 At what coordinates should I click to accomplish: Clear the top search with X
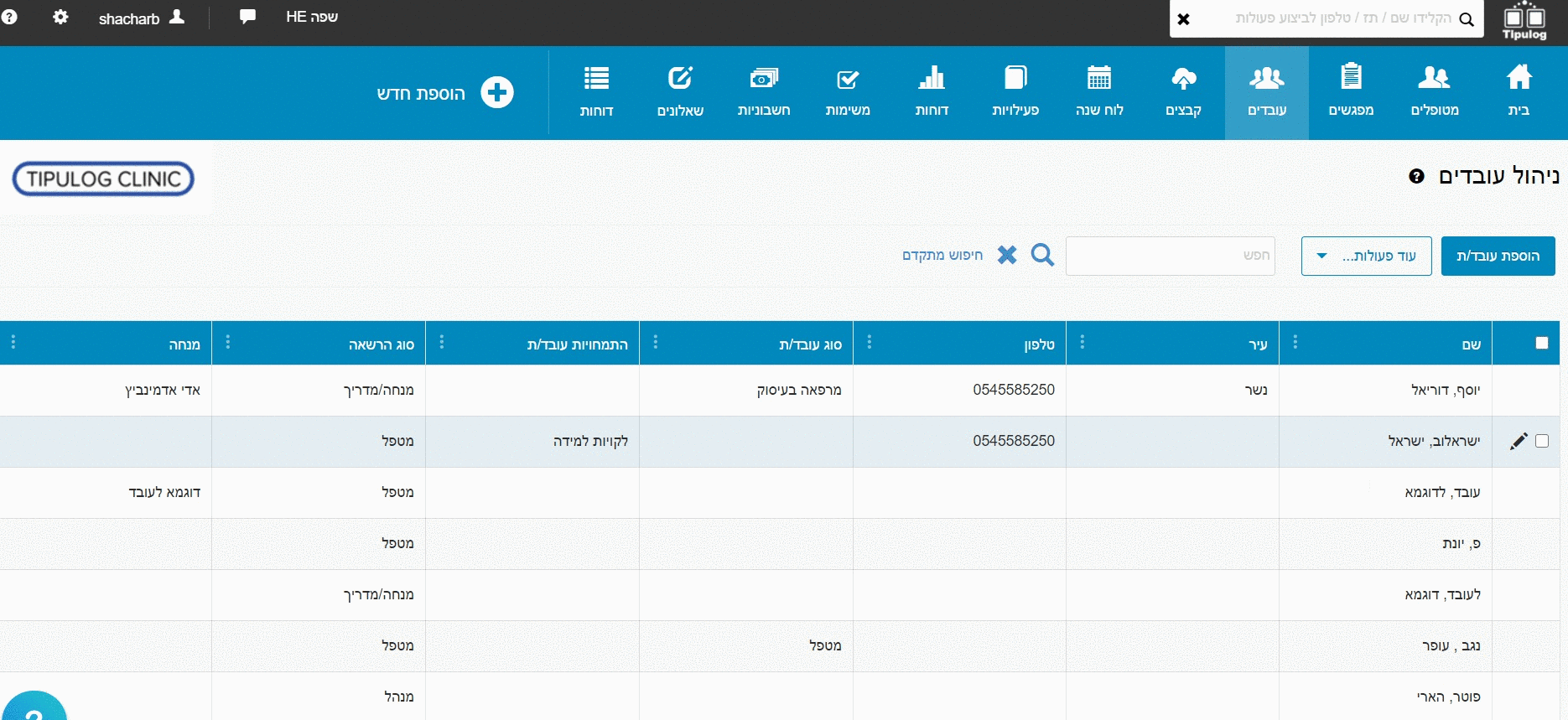[x=1183, y=19]
